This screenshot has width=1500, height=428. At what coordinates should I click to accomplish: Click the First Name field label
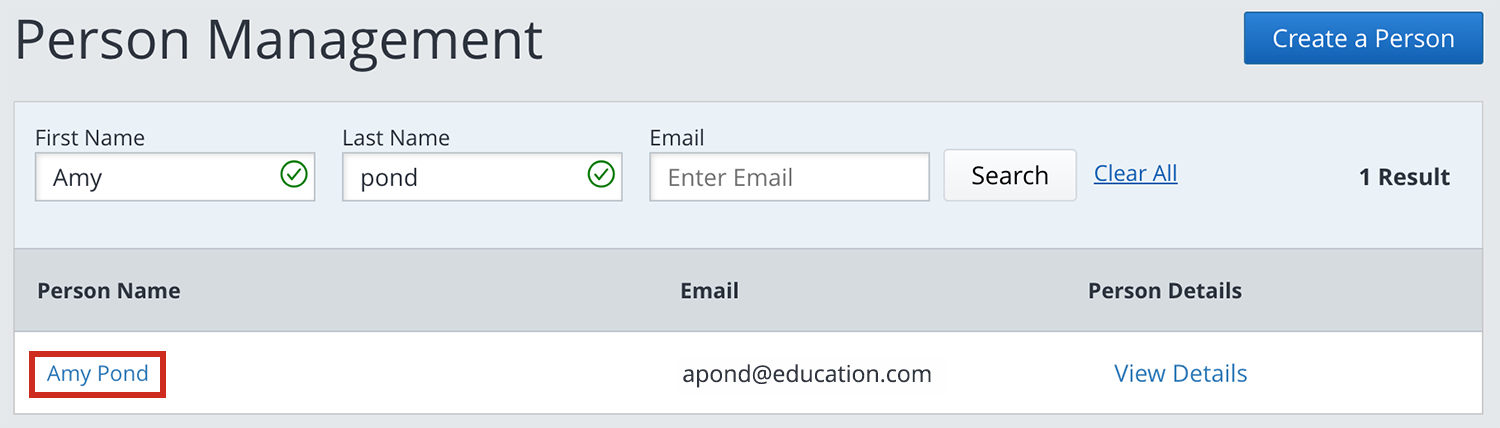[x=90, y=138]
